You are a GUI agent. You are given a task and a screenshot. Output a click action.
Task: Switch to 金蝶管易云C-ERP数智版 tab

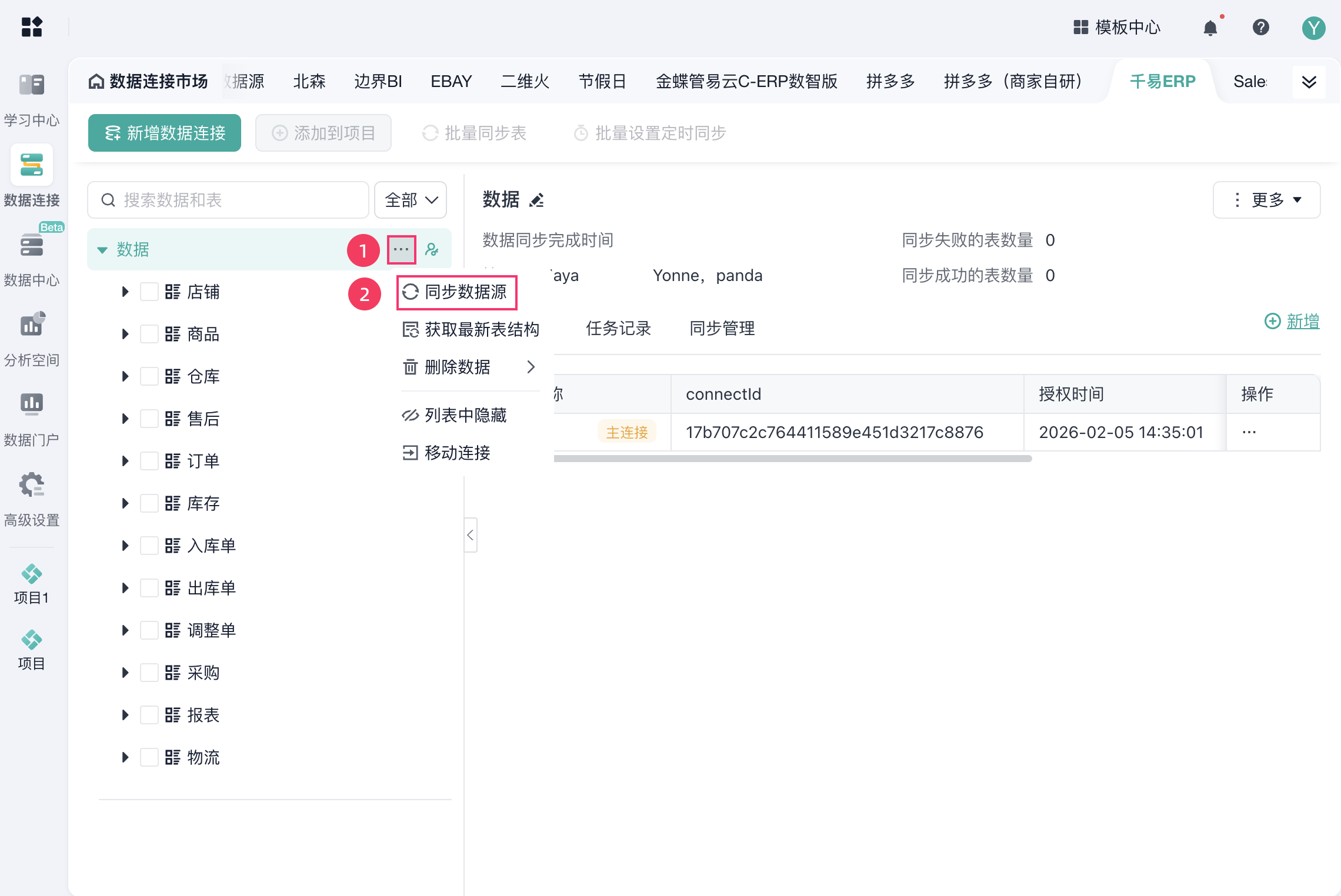[747, 81]
